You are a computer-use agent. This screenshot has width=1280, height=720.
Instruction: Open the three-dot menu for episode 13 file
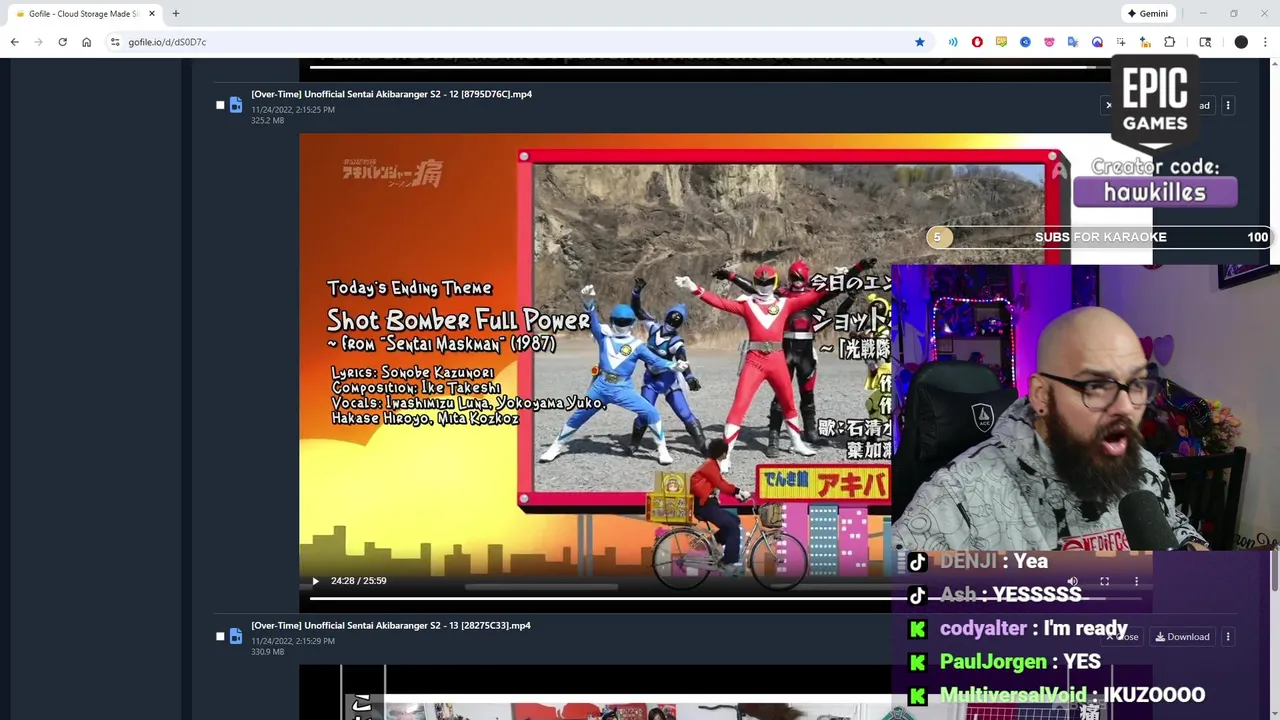point(1228,637)
